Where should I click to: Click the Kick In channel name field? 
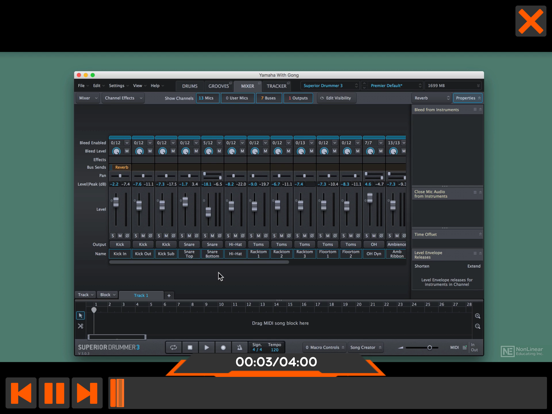[120, 254]
